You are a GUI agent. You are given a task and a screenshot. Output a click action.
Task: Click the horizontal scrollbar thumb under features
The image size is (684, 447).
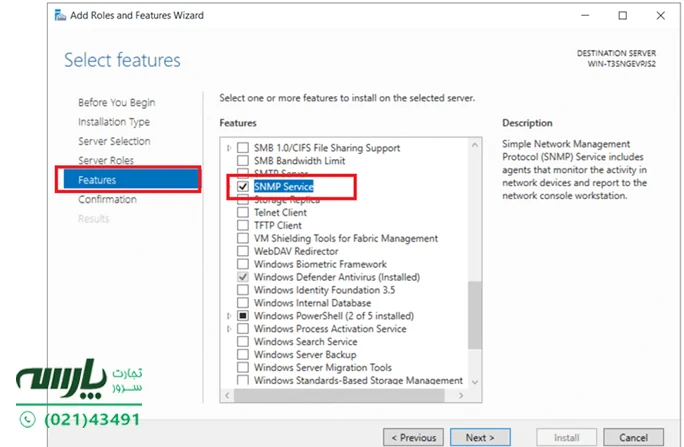(x=339, y=395)
